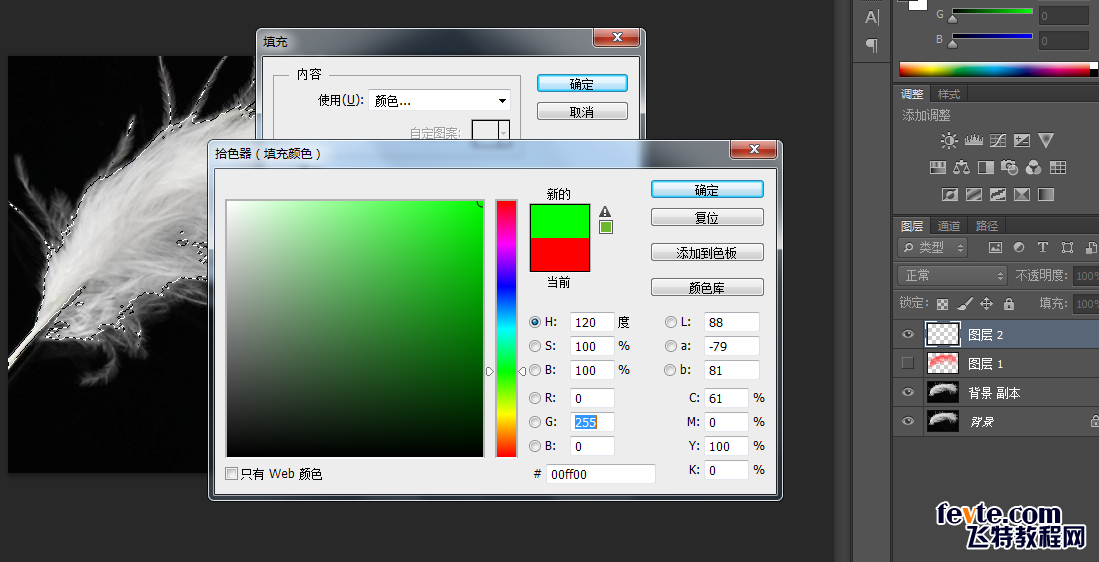The image size is (1099, 562).
Task: Click the red 当前 color swatch
Action: click(x=559, y=254)
